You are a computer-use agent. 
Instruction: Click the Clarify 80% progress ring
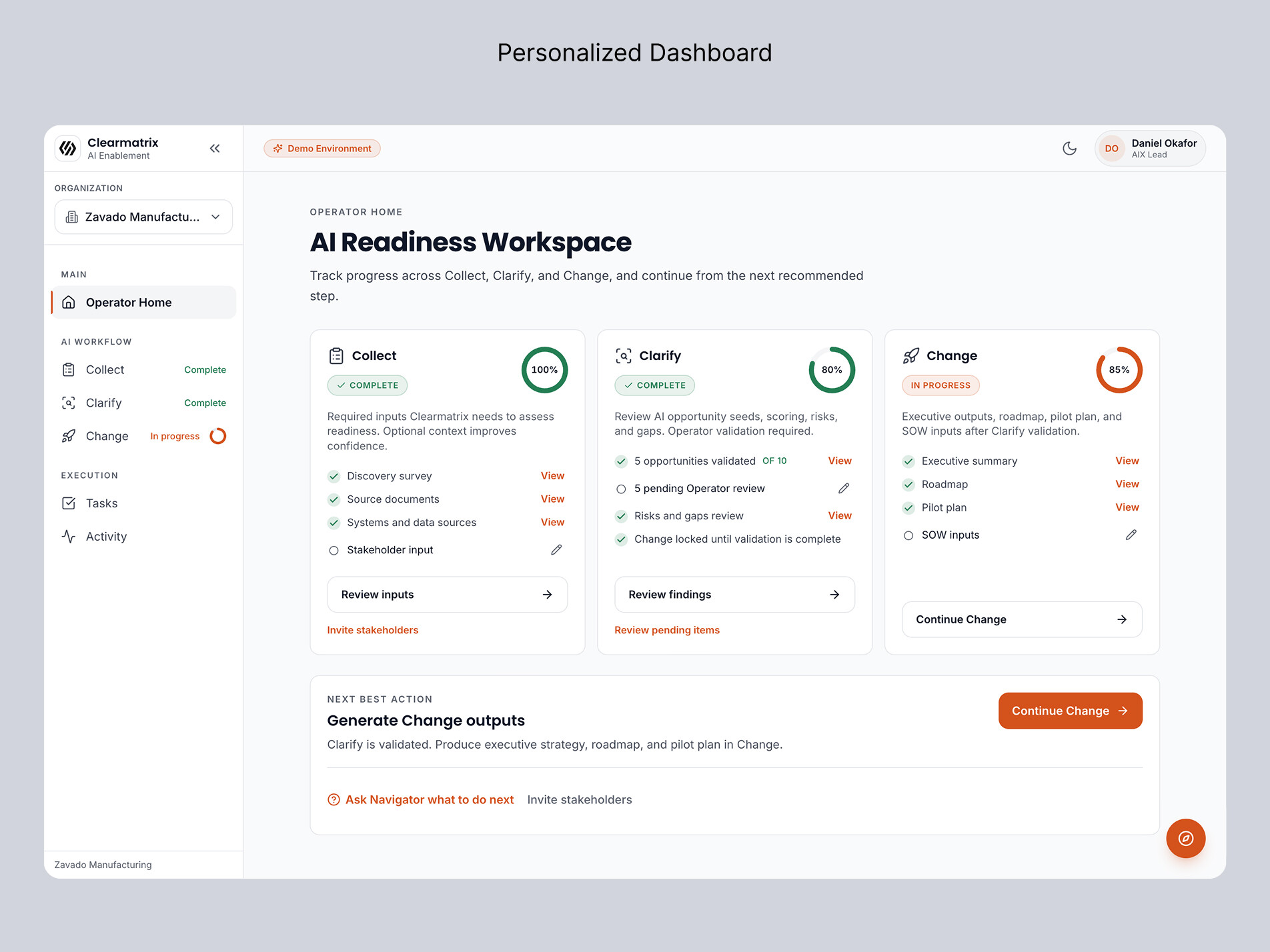pyautogui.click(x=832, y=370)
